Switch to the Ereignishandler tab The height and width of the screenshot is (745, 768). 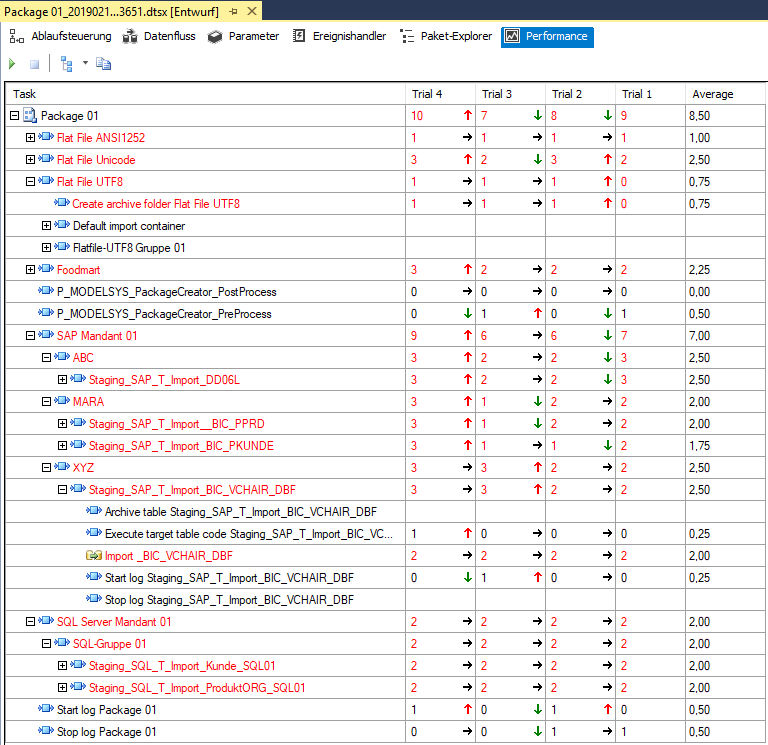(x=339, y=36)
